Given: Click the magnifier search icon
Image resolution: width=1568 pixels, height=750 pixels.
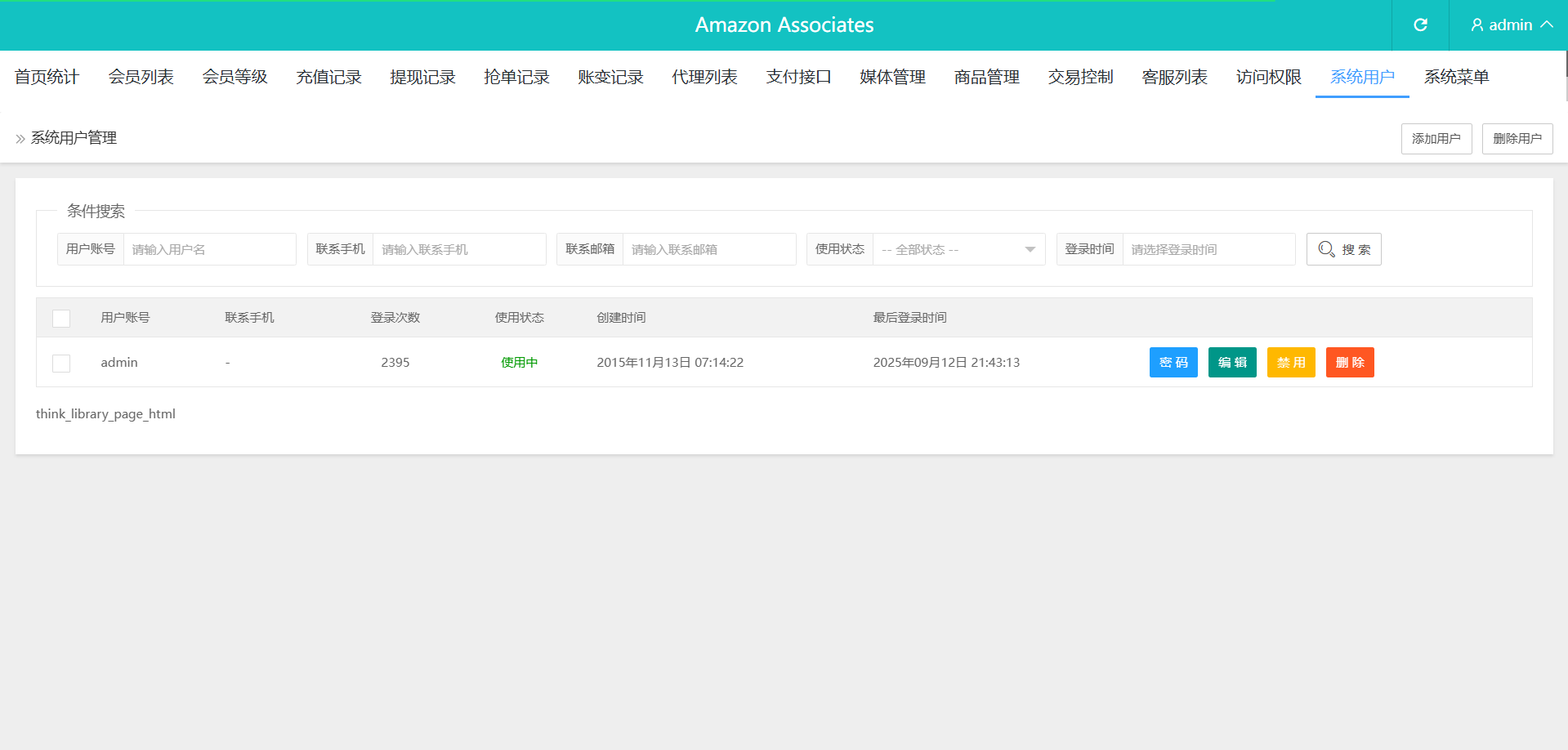Looking at the screenshot, I should point(1326,249).
